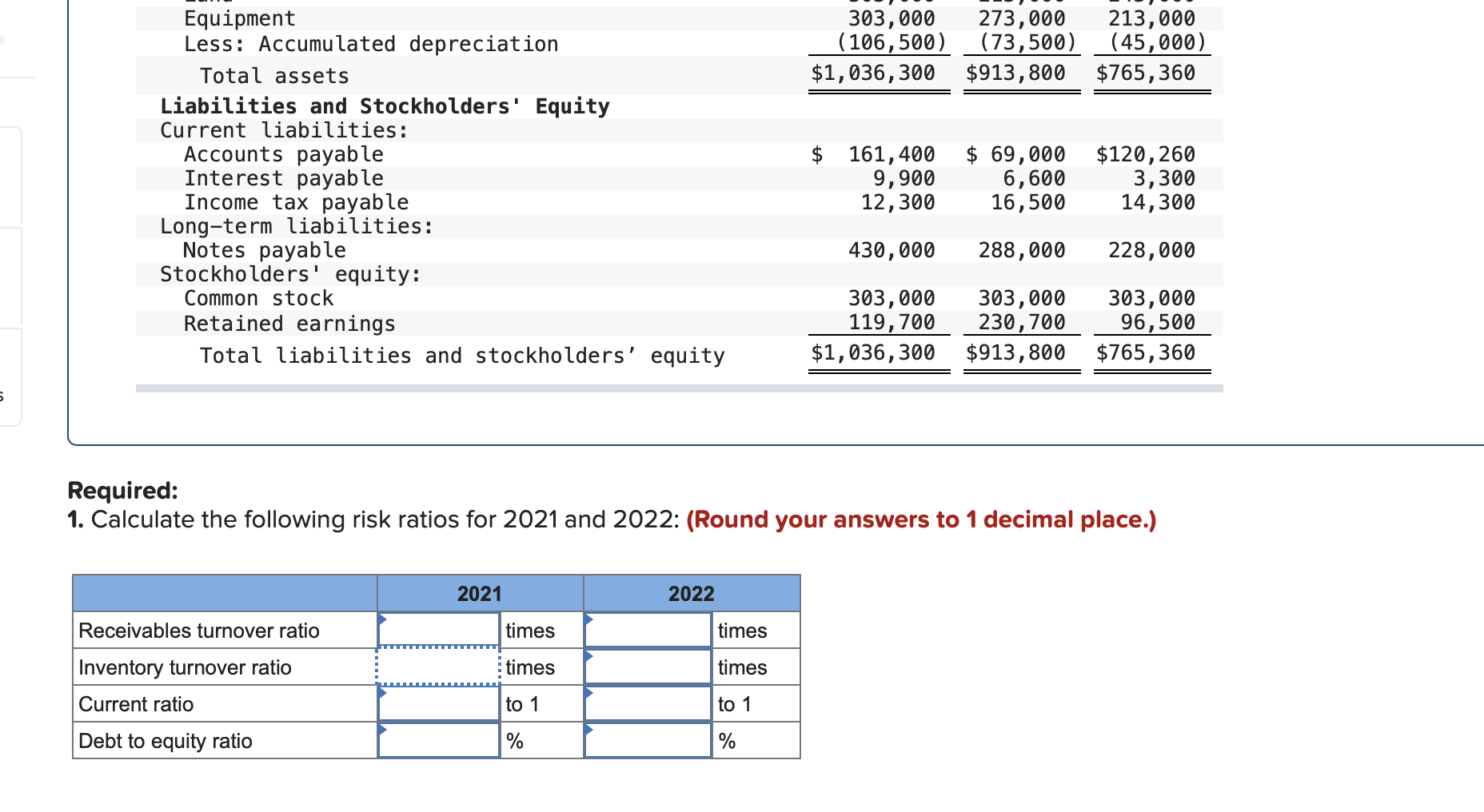Click $765,360 in Total liabilities and stockholders' equity row

coord(1146,352)
